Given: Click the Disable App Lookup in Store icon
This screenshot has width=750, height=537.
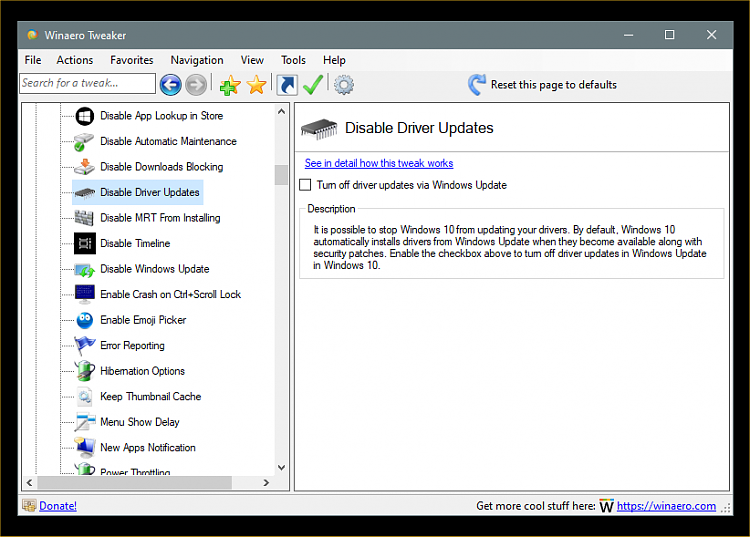Looking at the screenshot, I should (x=85, y=116).
